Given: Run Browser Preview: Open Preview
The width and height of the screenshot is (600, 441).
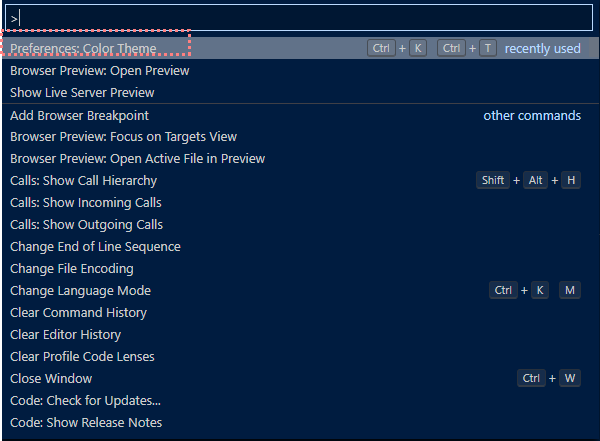Looking at the screenshot, I should coord(300,70).
